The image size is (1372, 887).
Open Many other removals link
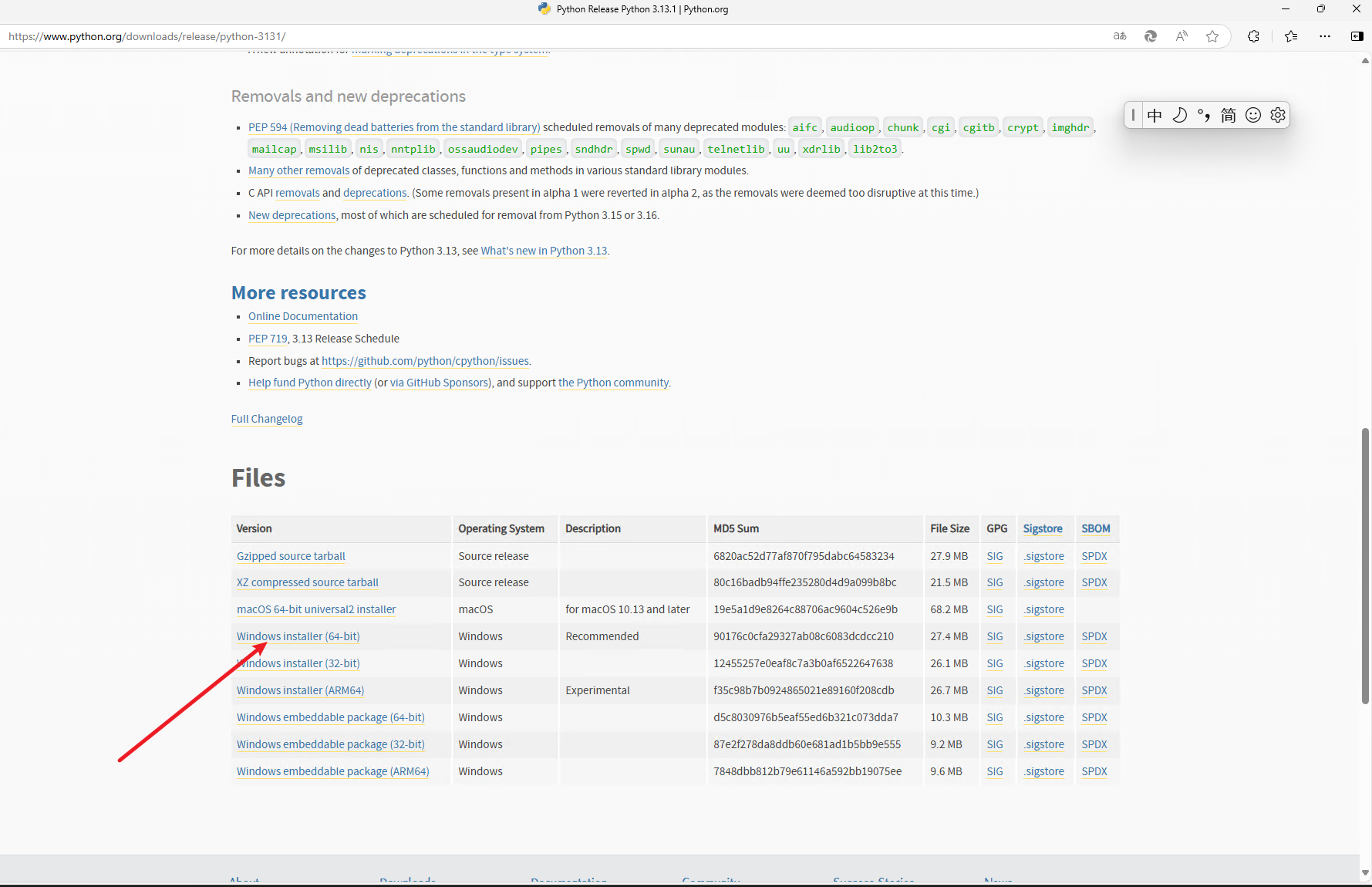pos(298,170)
